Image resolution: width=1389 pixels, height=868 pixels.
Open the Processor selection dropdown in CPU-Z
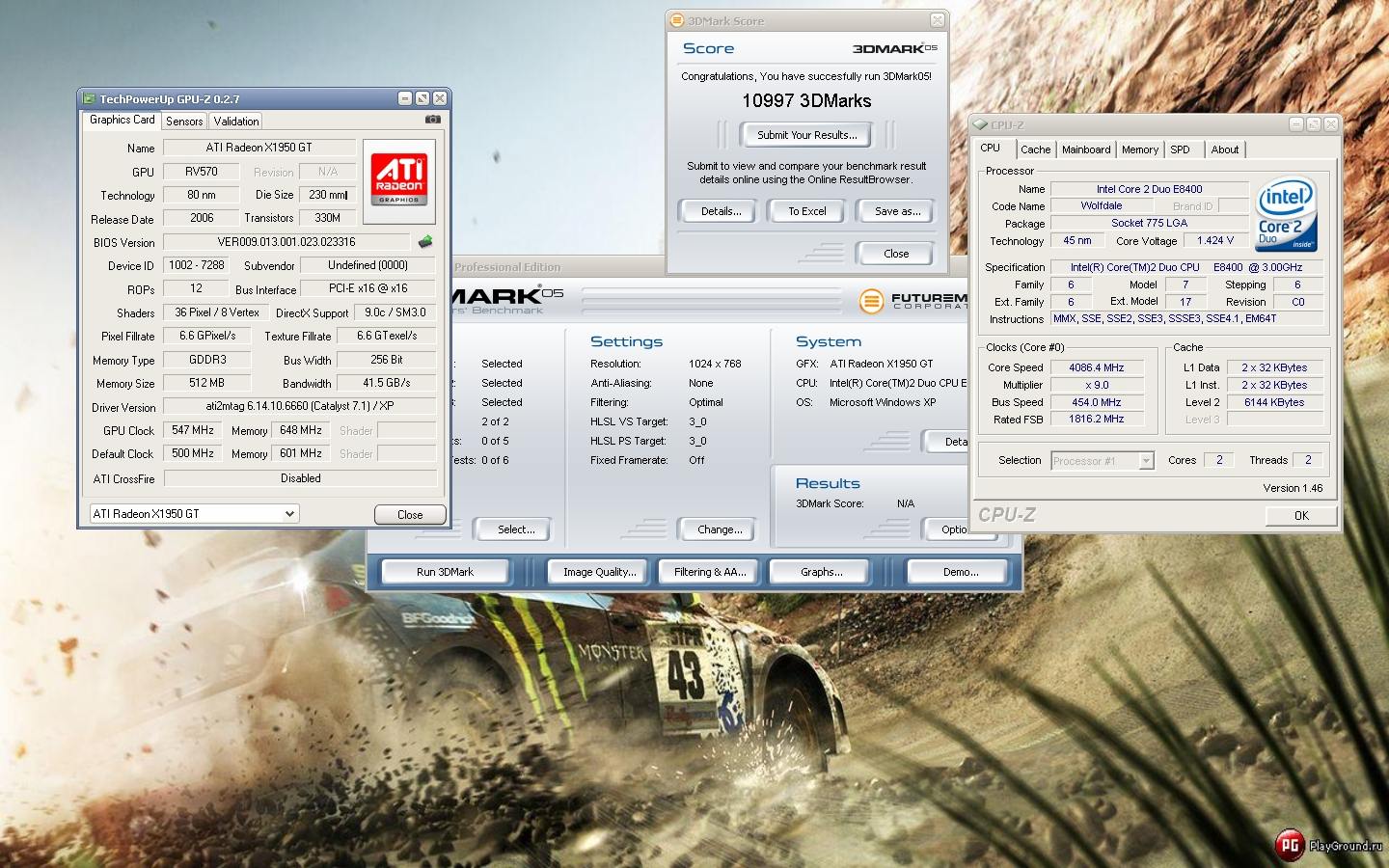pyautogui.click(x=1146, y=461)
